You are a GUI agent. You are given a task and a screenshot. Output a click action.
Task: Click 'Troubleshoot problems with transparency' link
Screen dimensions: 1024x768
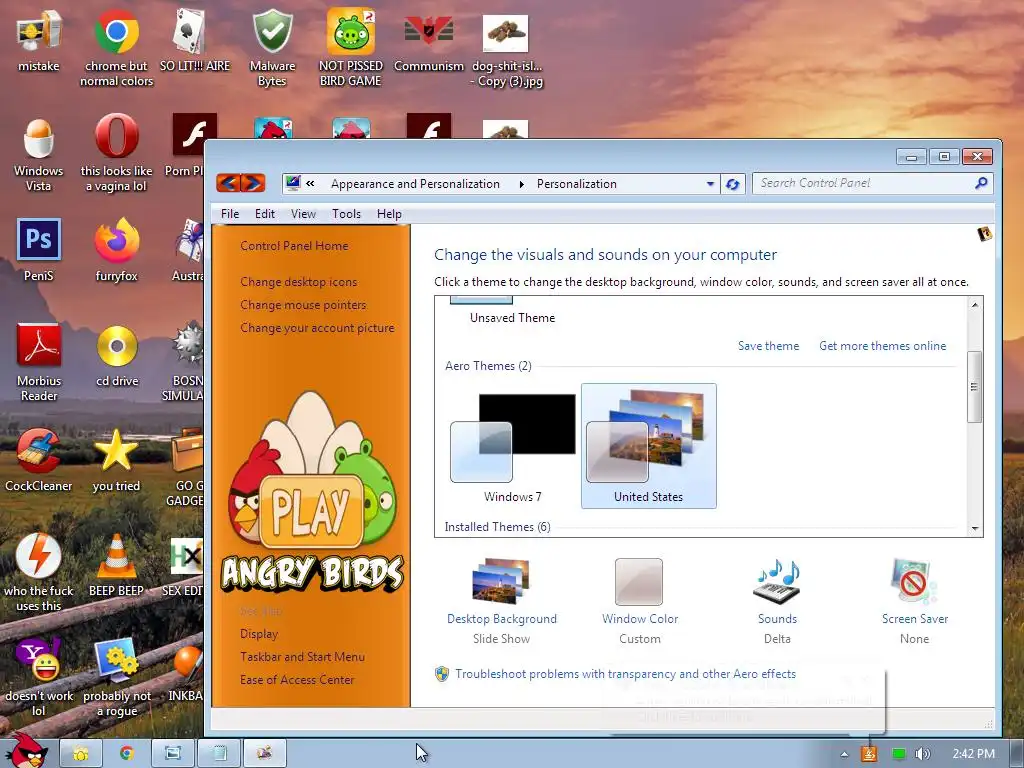625,673
